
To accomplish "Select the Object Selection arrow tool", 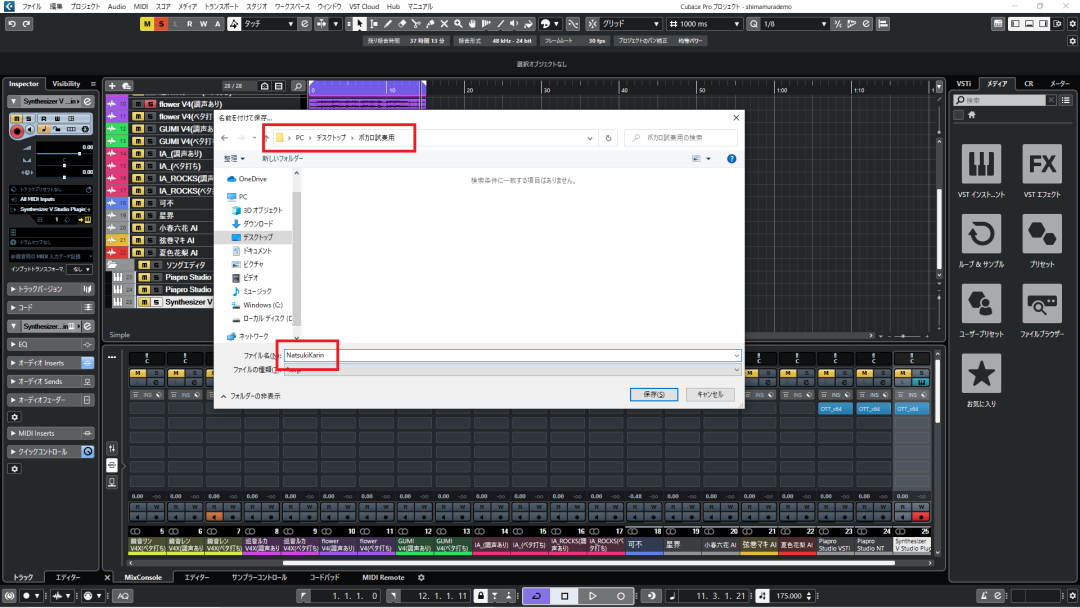I will click(x=360, y=24).
